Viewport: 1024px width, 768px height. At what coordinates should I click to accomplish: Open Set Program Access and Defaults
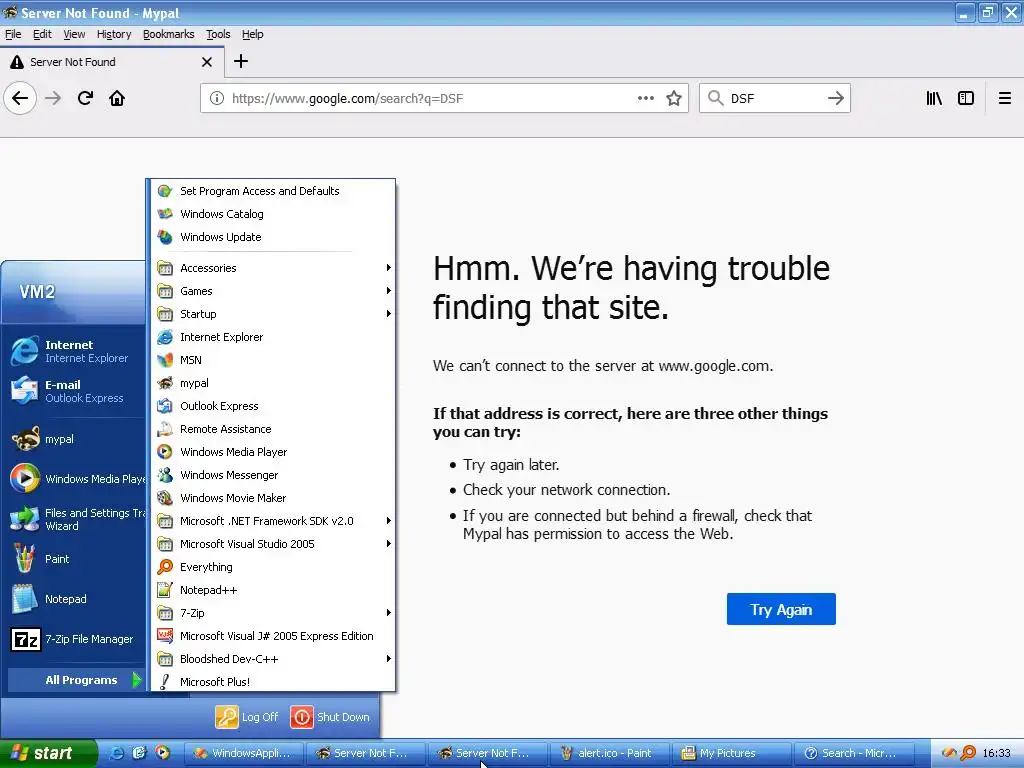(x=273, y=191)
